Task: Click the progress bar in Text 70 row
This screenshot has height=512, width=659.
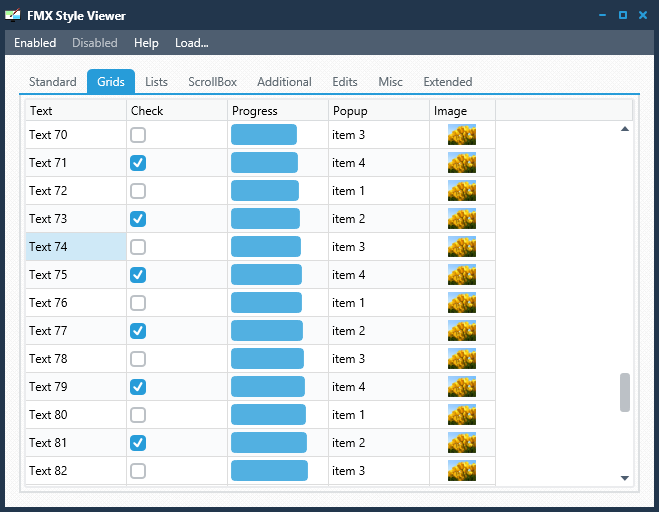Action: [x=264, y=135]
